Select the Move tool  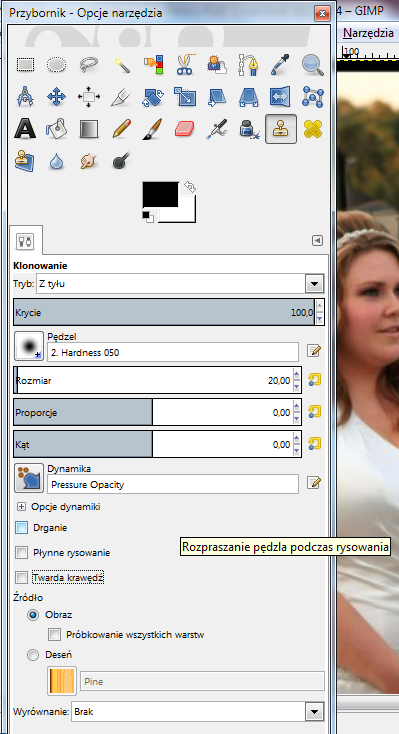56,97
